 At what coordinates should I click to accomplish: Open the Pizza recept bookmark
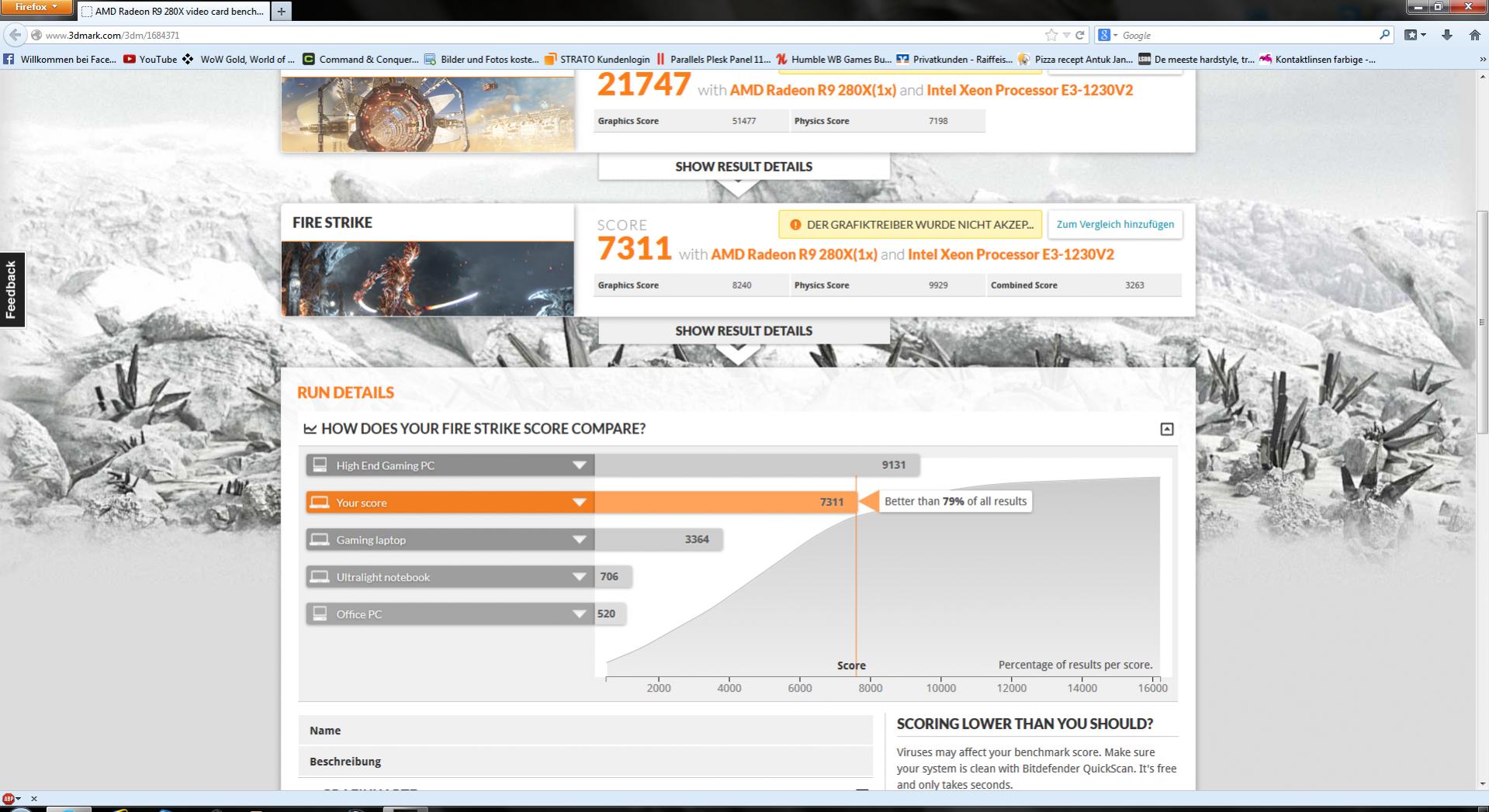point(1076,59)
